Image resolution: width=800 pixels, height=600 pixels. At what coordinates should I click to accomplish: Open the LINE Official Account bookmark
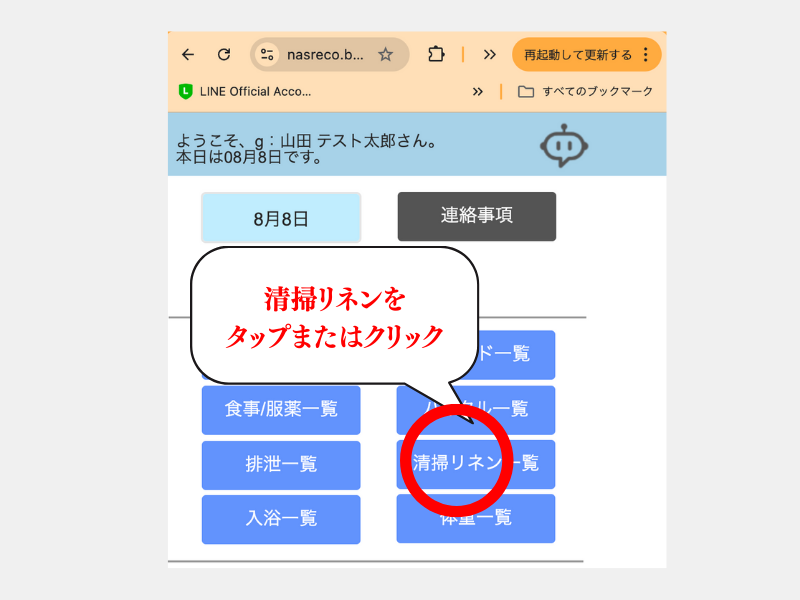click(245, 91)
